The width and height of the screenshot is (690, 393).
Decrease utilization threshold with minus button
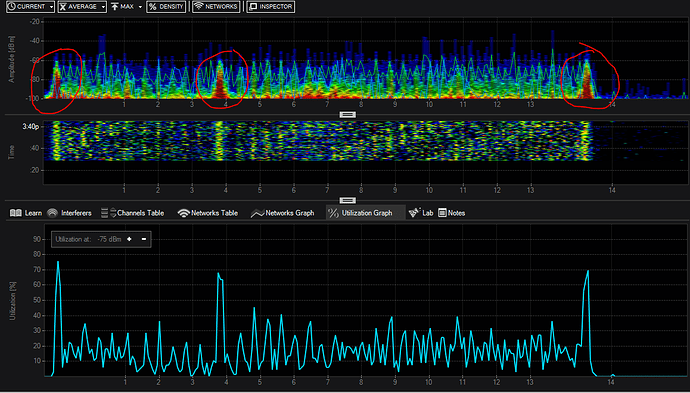pyautogui.click(x=144, y=239)
